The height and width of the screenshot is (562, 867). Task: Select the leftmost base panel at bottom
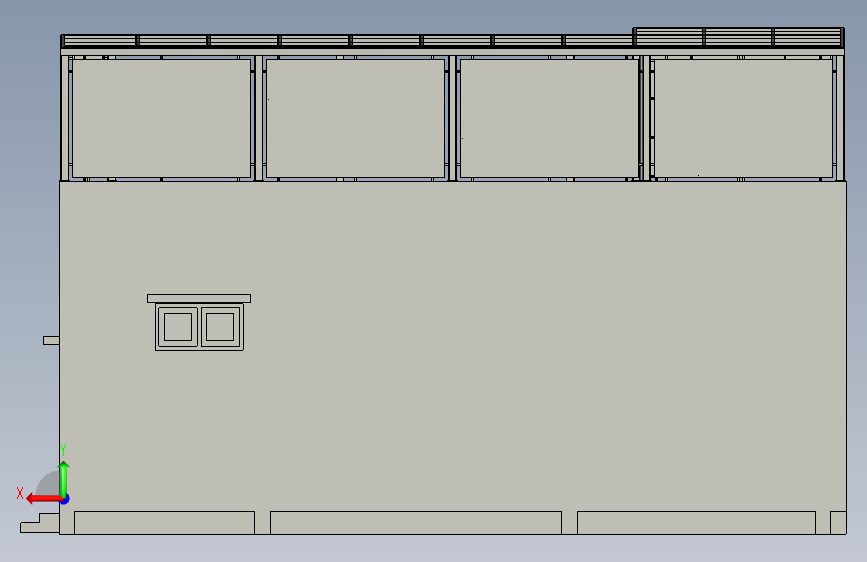pyautogui.click(x=165, y=523)
